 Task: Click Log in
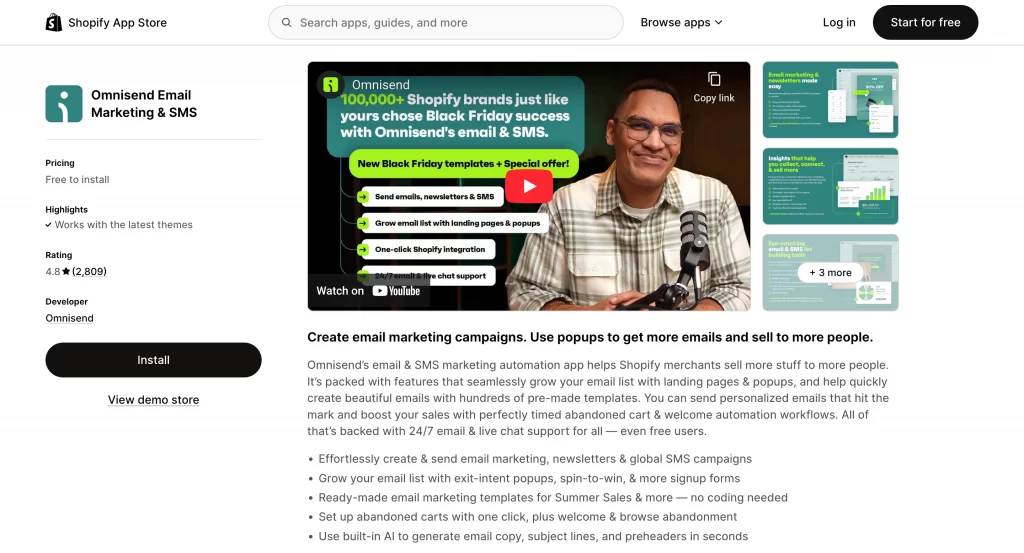(839, 22)
